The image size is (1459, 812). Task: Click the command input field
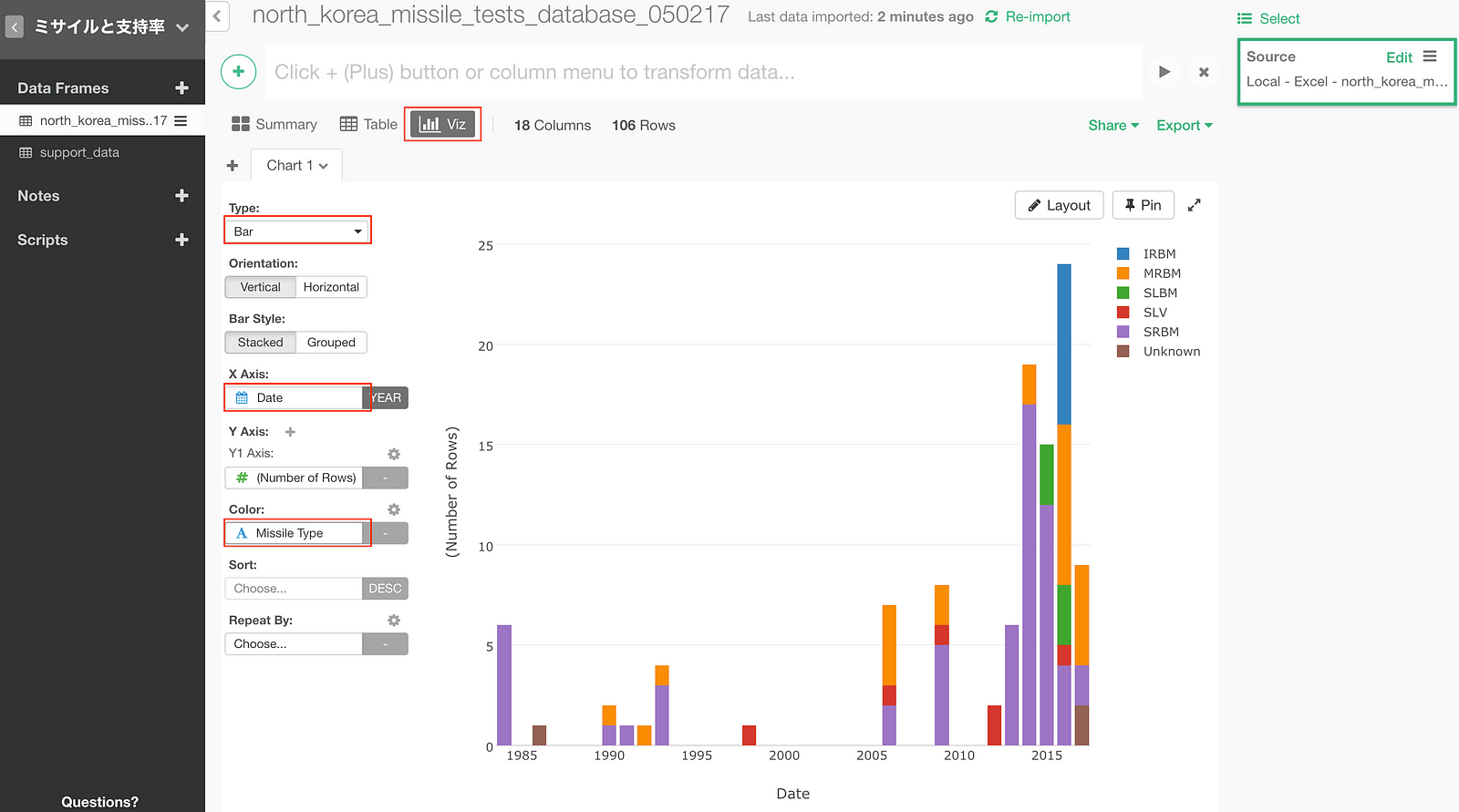click(x=703, y=72)
